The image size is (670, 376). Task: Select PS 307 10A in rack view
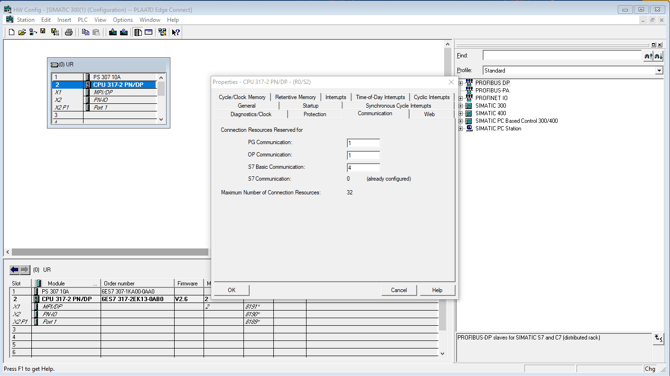pos(107,77)
